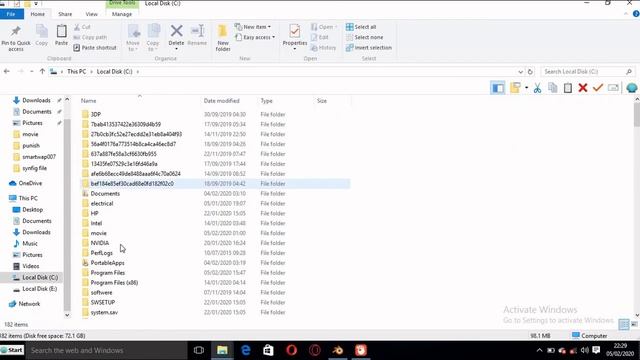Click Cut in Clipboard group

click(x=82, y=27)
